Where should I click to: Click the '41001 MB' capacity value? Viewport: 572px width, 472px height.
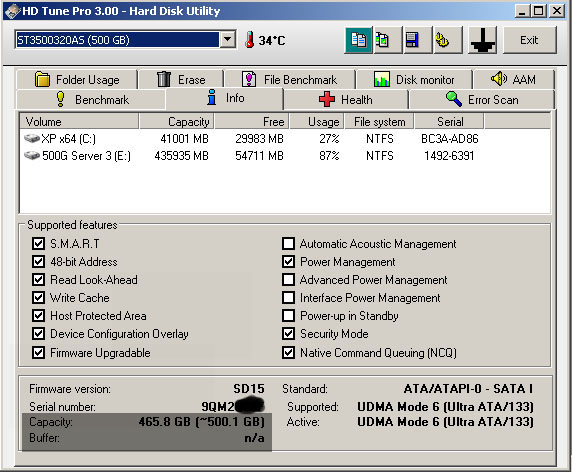click(x=184, y=139)
